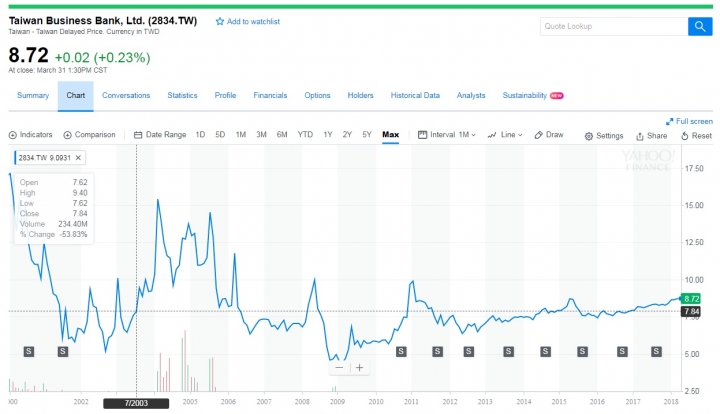Open the Summary tab
The image size is (720, 414).
[33, 95]
